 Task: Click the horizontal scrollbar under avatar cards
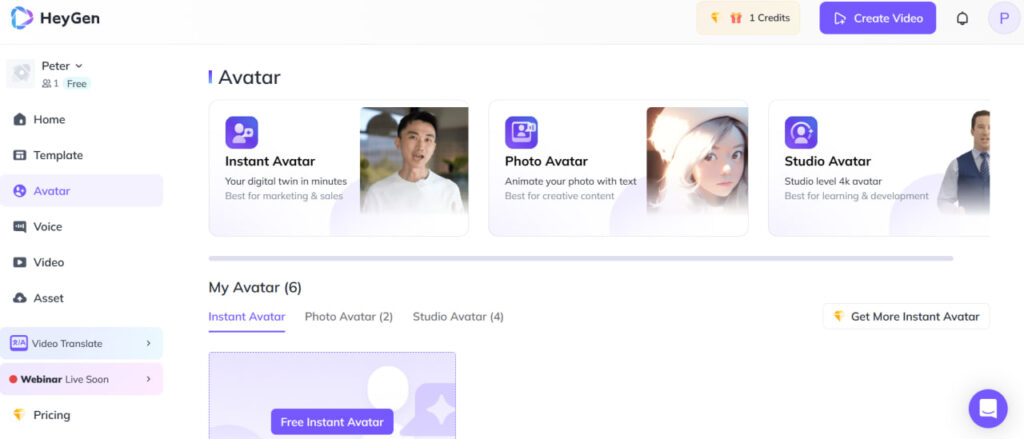[x=581, y=259]
